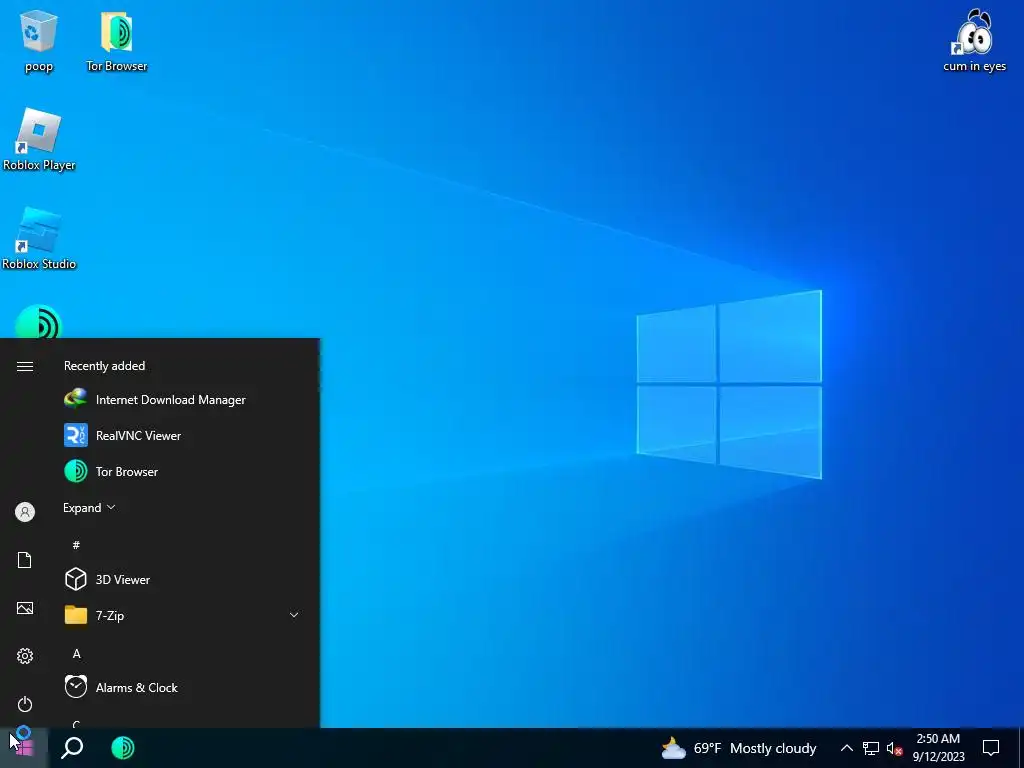The width and height of the screenshot is (1024, 768).
Task: Open taskbar Search magnifier
Action: coord(72,748)
